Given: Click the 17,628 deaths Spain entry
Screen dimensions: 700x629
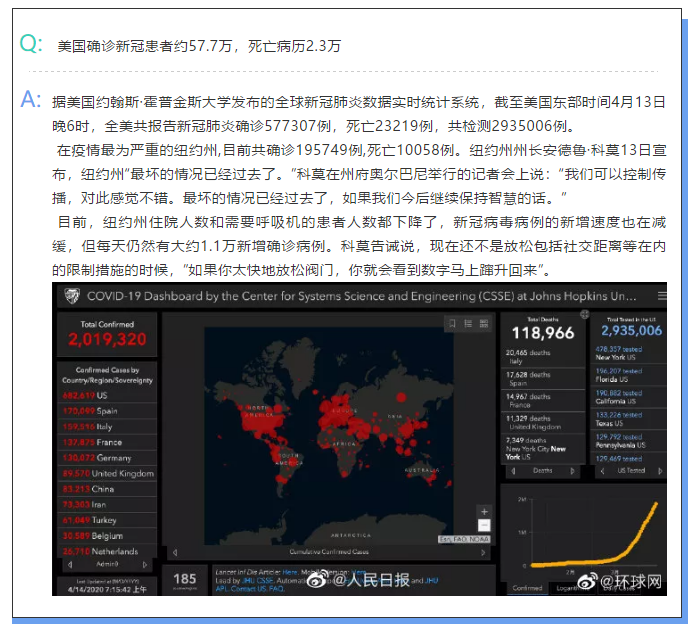Looking at the screenshot, I should pyautogui.click(x=543, y=379).
